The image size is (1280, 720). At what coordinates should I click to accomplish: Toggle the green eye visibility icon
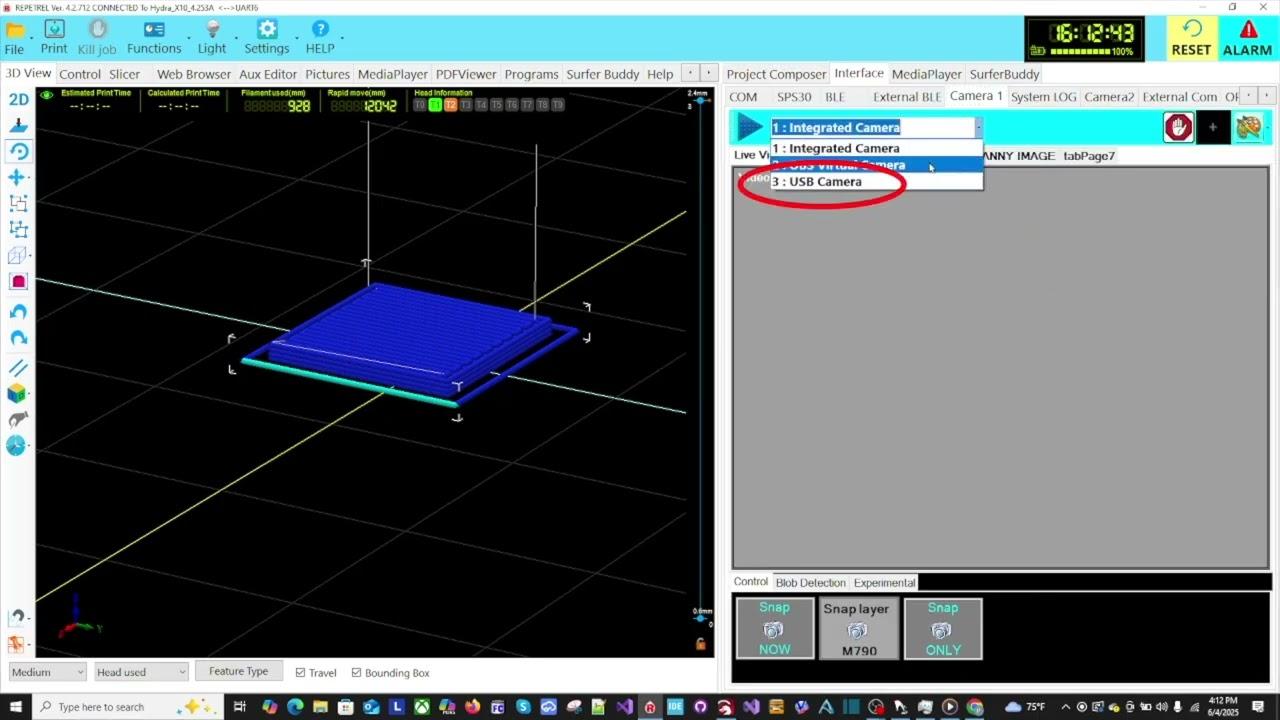(x=47, y=95)
